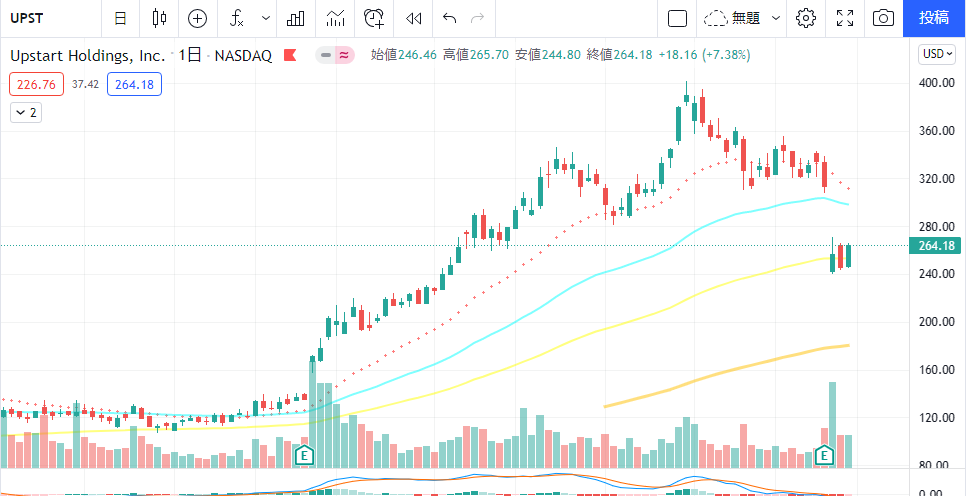Click the blue 投稿 publish button
The width and height of the screenshot is (966, 496).
[934, 18]
